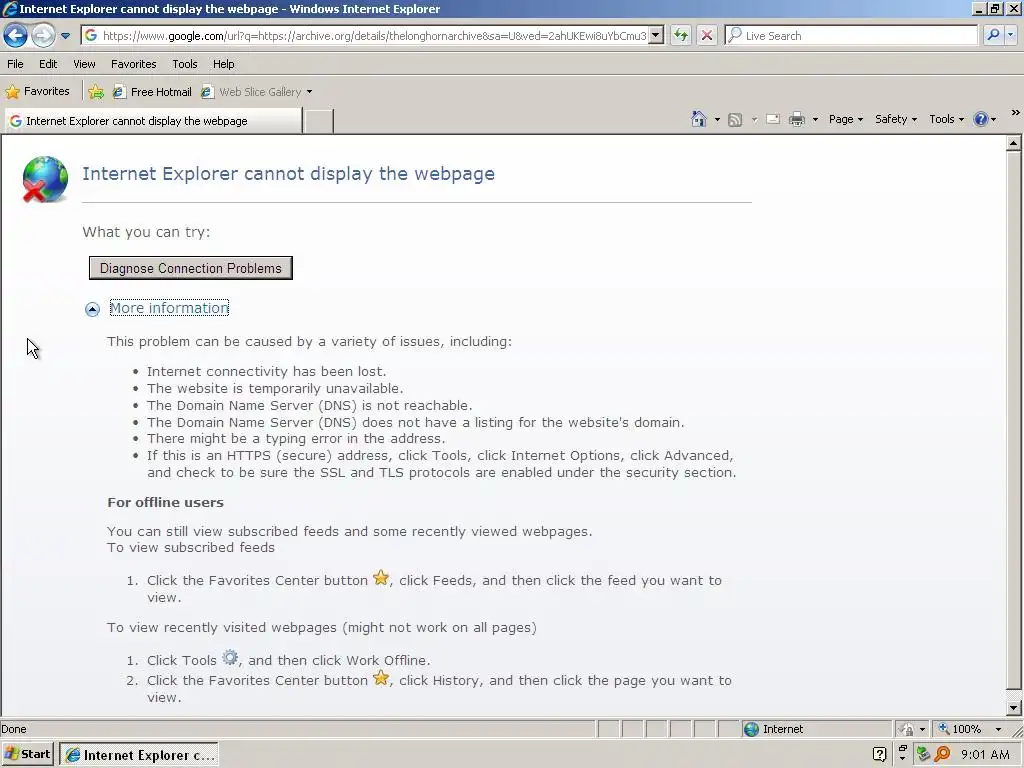The width and height of the screenshot is (1024, 768).
Task: Click the Forward arrow button
Action: [43, 35]
